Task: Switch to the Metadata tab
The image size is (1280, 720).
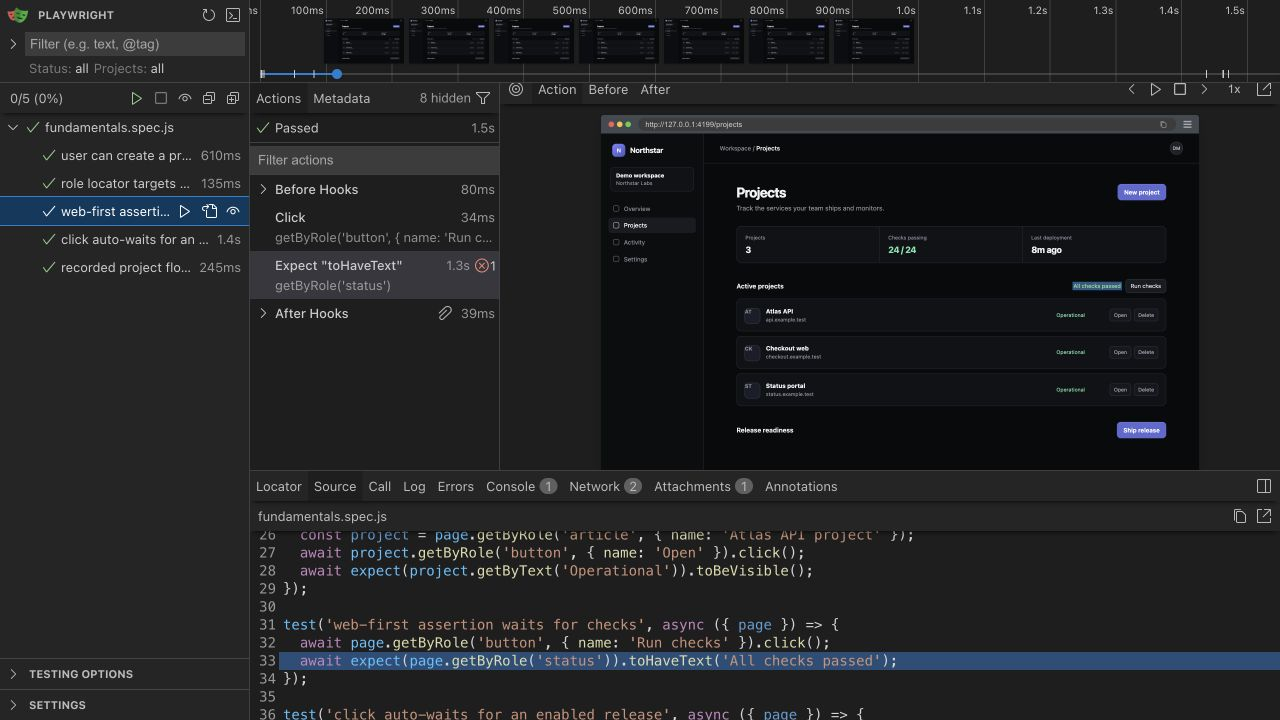Action: coord(341,98)
